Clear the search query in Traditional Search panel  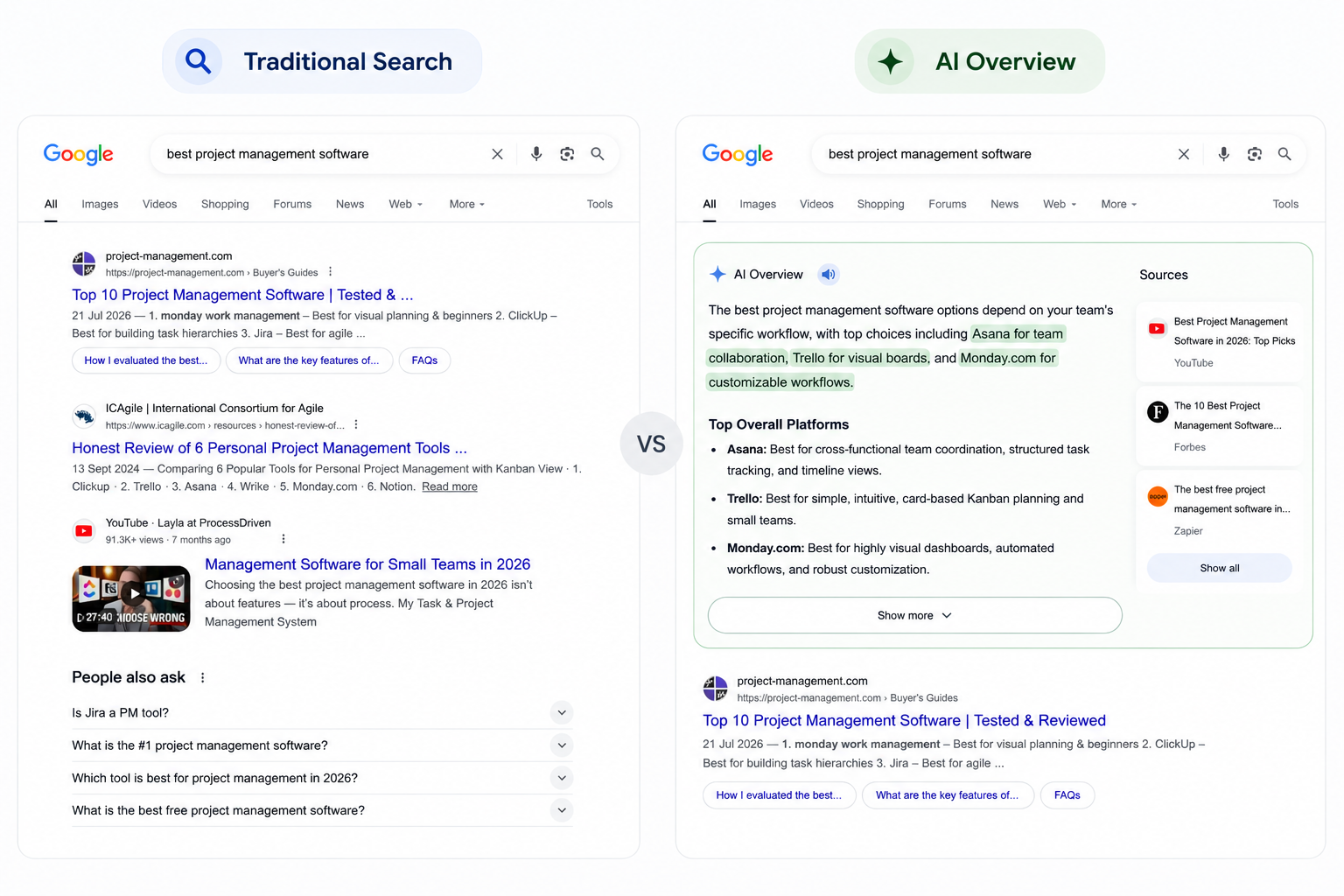pyautogui.click(x=497, y=154)
